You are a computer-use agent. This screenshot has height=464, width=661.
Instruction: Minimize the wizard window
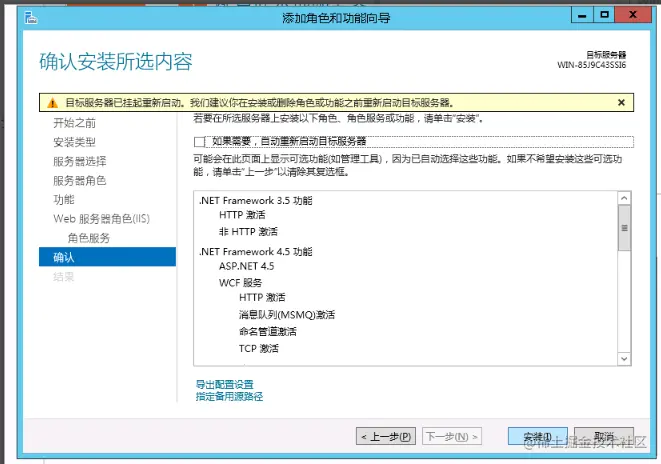click(x=582, y=15)
